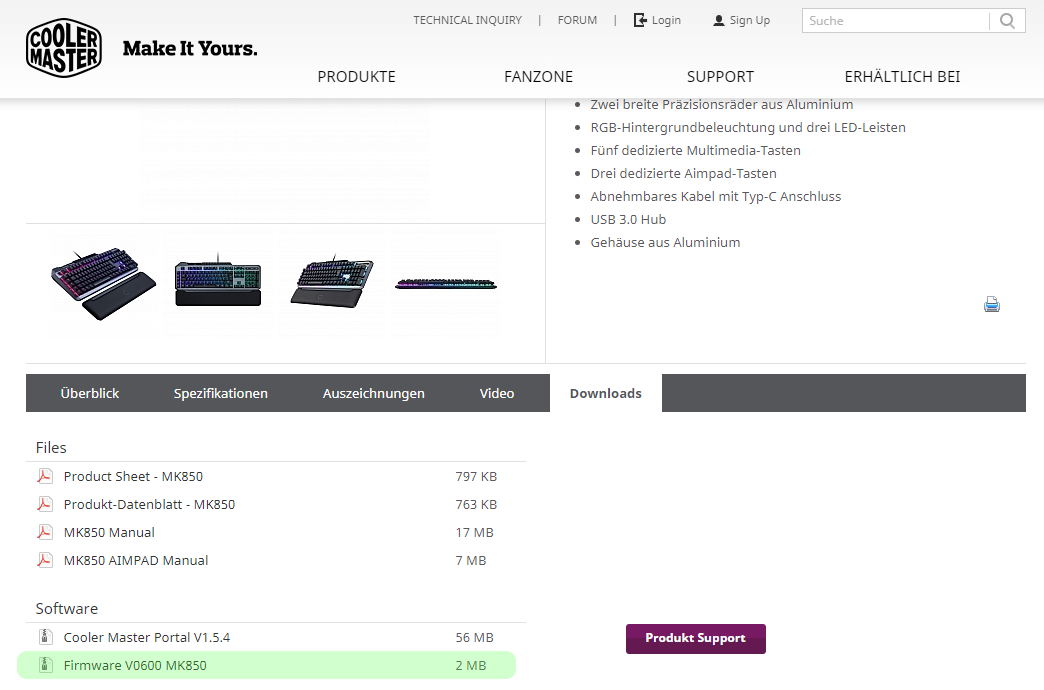Click the PDF icon beside Produkt-Datenblatt - MK850
Image resolution: width=1044 pixels, height=690 pixels.
pyautogui.click(x=45, y=504)
